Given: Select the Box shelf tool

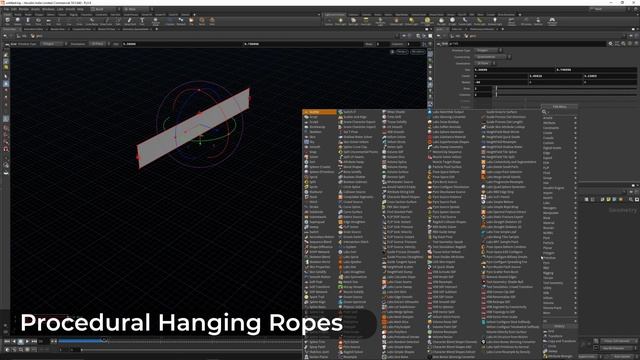Looking at the screenshot, I should click(7, 21).
